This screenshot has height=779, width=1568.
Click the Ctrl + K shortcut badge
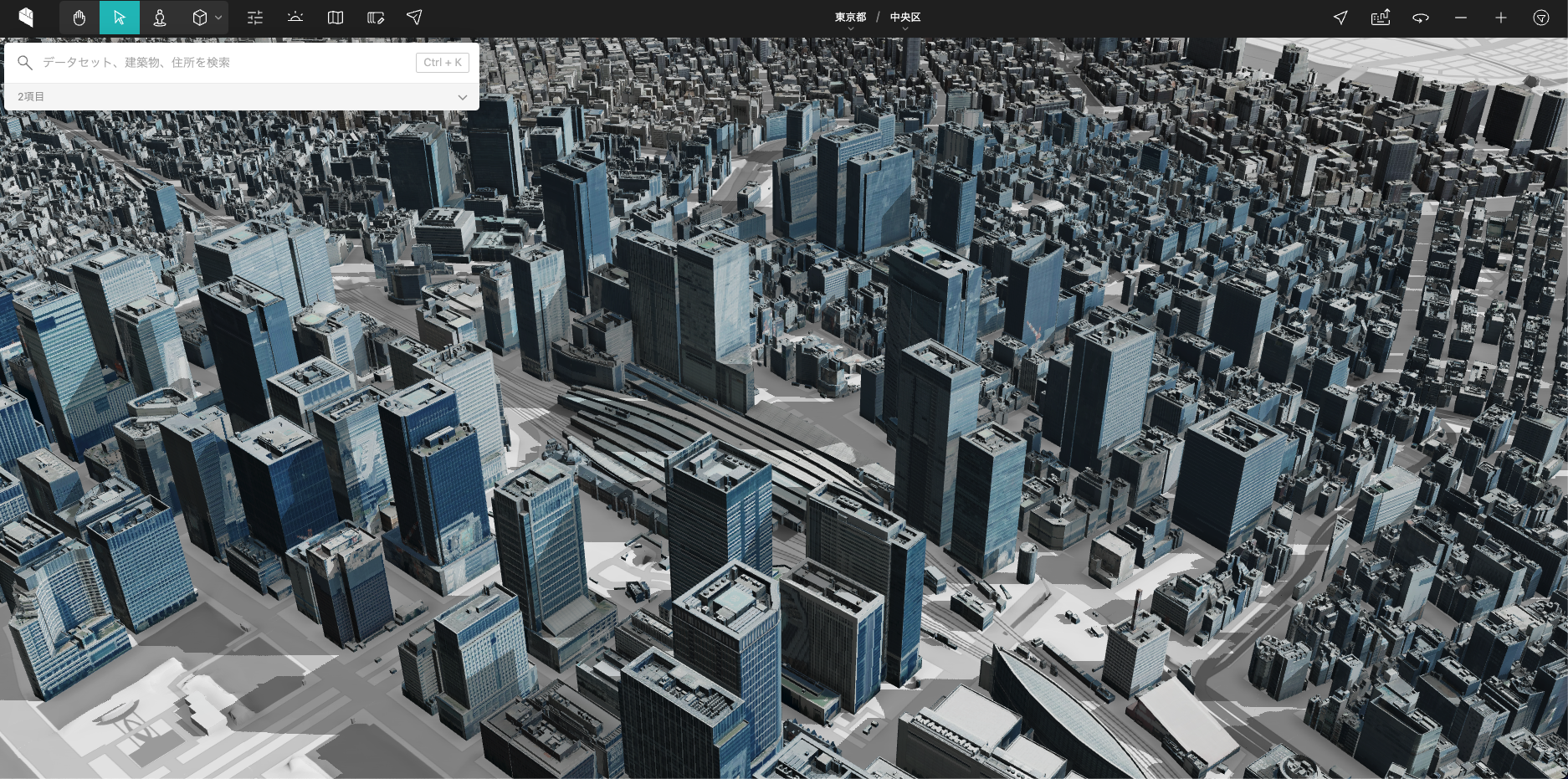(443, 63)
